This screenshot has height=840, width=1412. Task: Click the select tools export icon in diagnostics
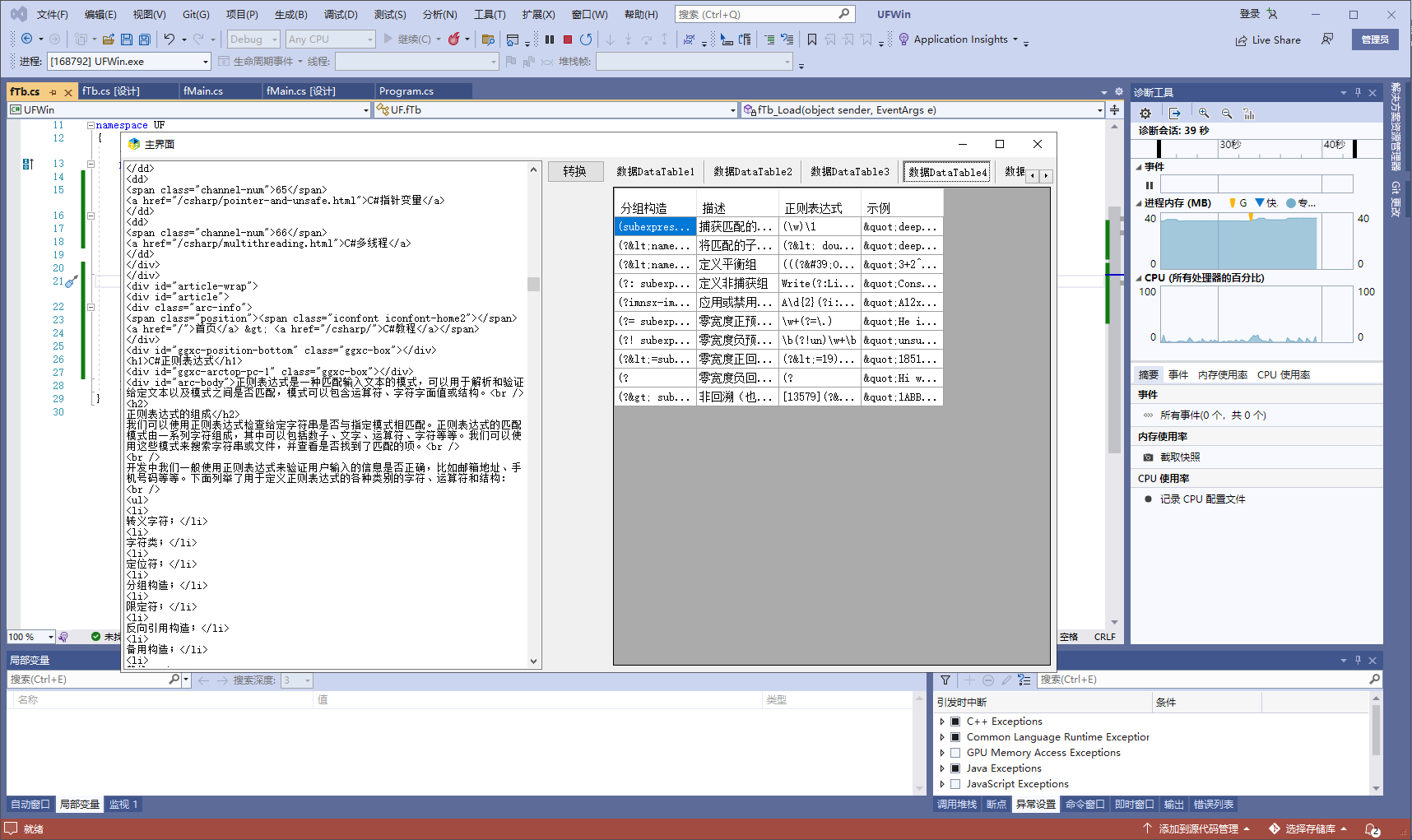point(1175,114)
